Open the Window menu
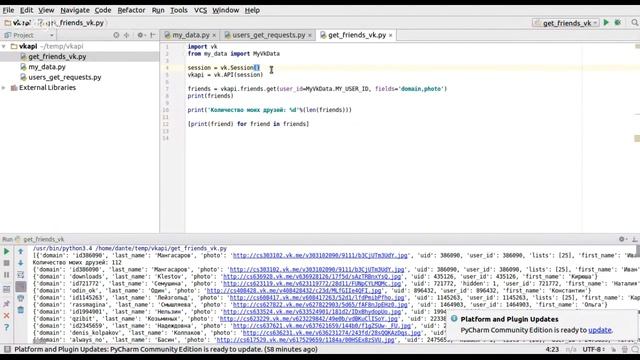640x360 pixels. (225, 10)
